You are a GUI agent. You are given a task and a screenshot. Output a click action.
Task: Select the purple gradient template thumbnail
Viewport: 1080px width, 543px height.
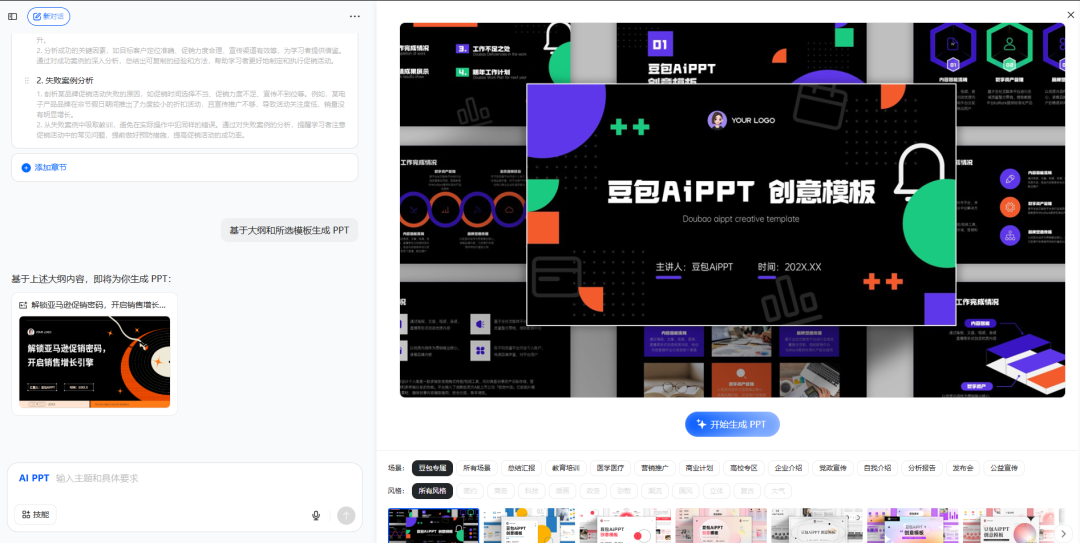913,526
